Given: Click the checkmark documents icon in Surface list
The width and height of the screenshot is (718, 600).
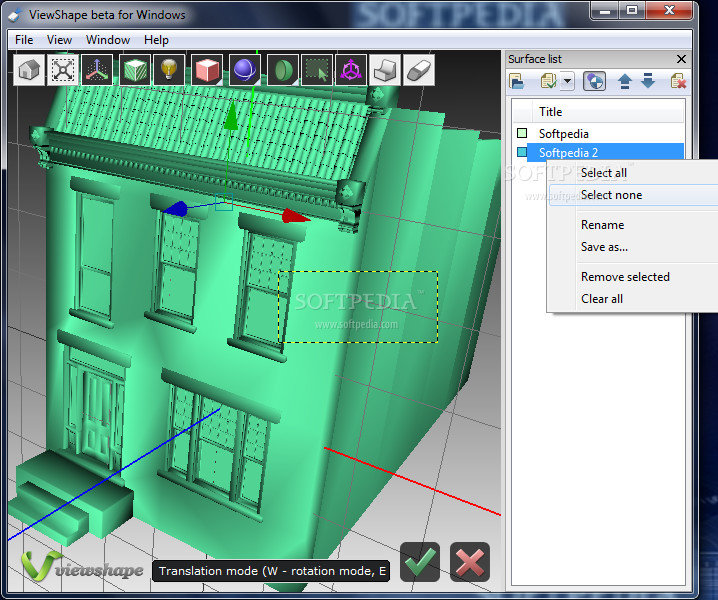Looking at the screenshot, I should coord(549,82).
